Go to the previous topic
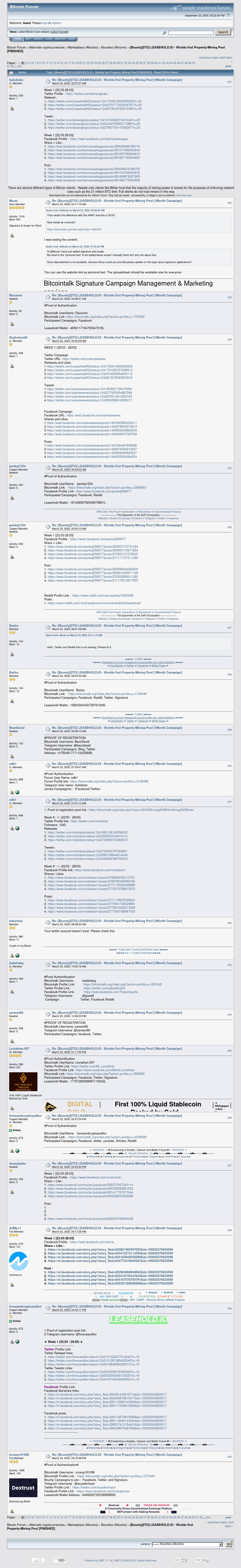 click(x=208, y=58)
